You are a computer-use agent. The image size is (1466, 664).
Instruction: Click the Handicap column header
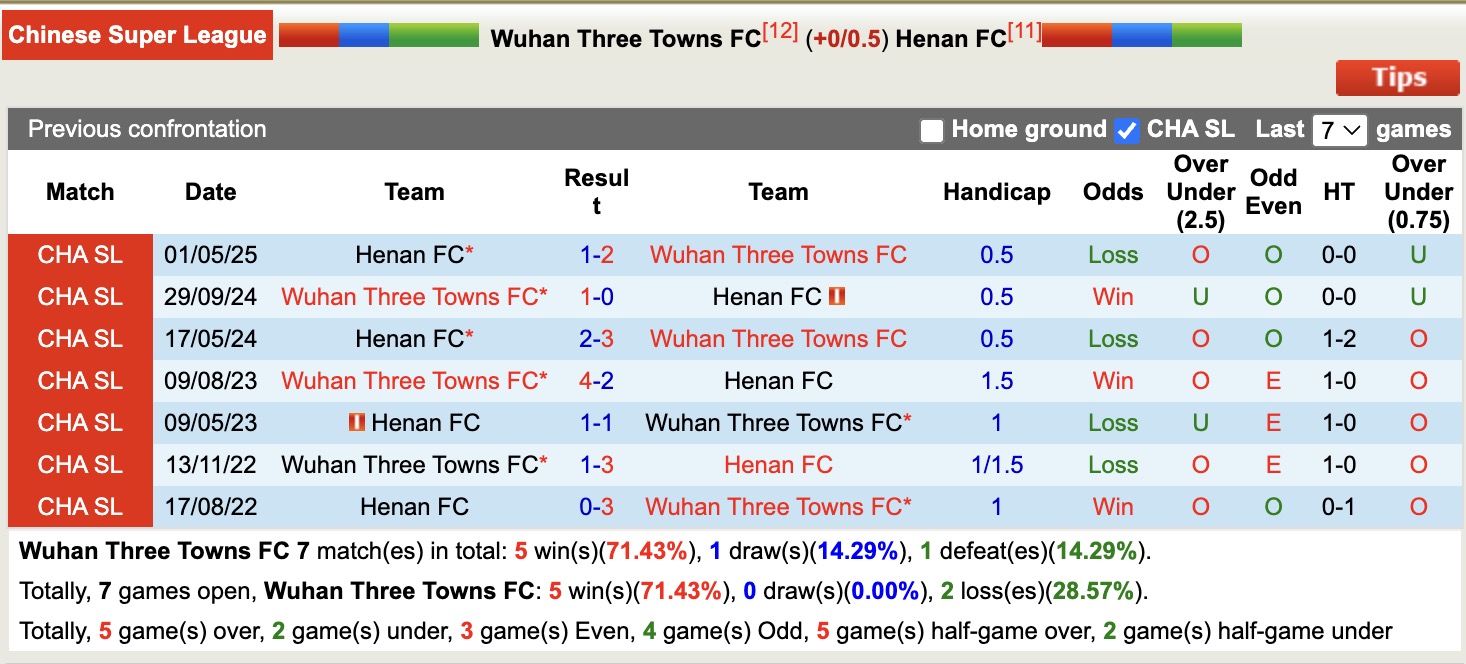(x=996, y=191)
